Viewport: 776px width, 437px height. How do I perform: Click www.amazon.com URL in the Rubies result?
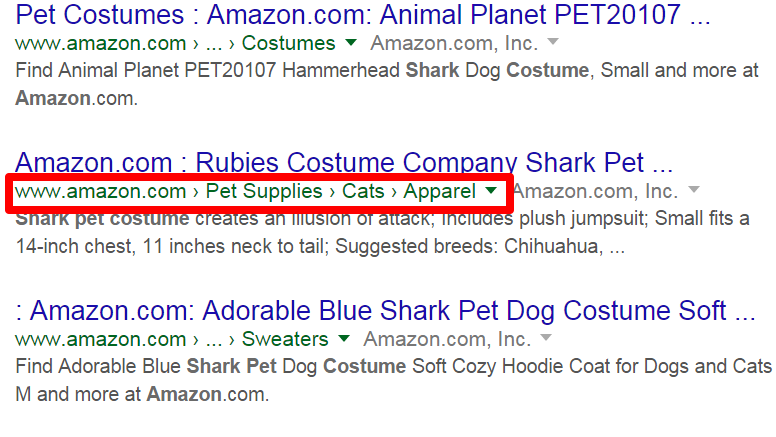(101, 191)
